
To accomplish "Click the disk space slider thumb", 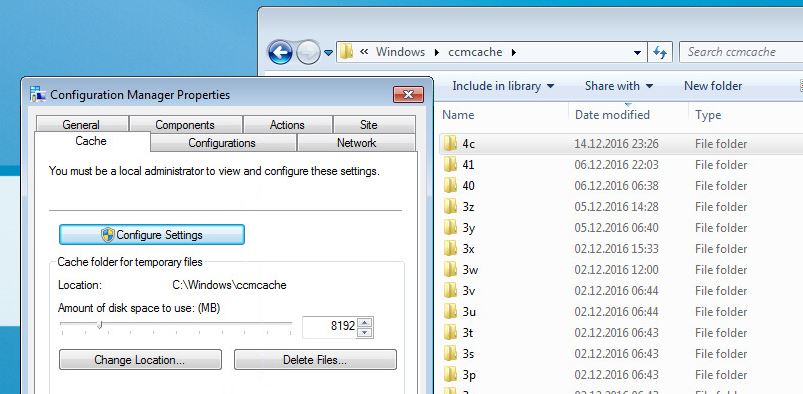I will coord(100,324).
